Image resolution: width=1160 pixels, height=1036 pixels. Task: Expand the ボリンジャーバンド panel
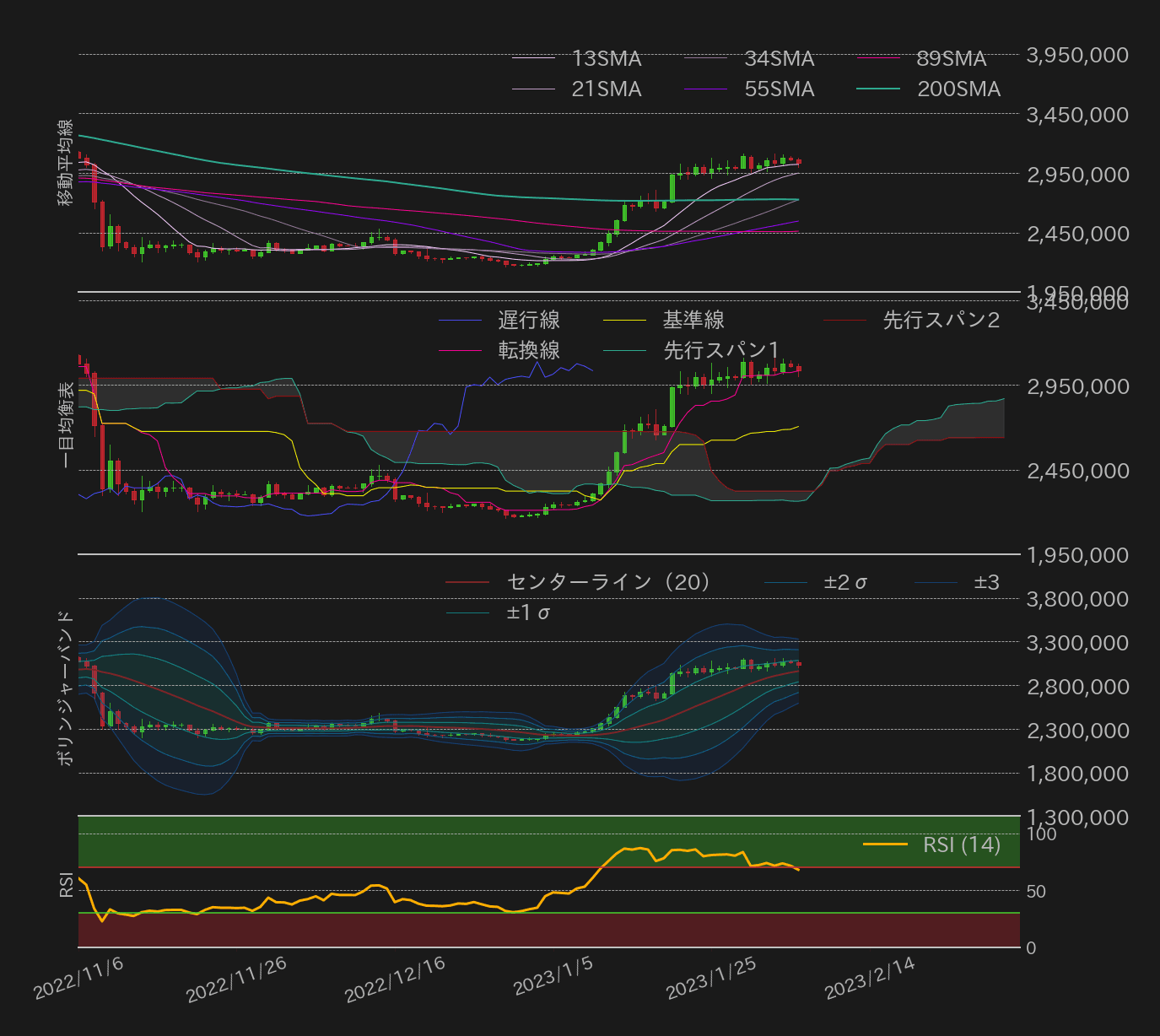(x=66, y=690)
